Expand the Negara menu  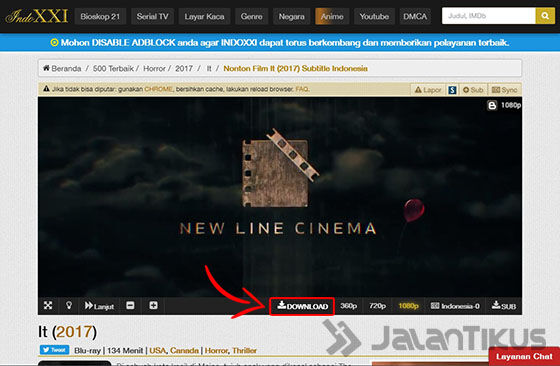tap(291, 16)
